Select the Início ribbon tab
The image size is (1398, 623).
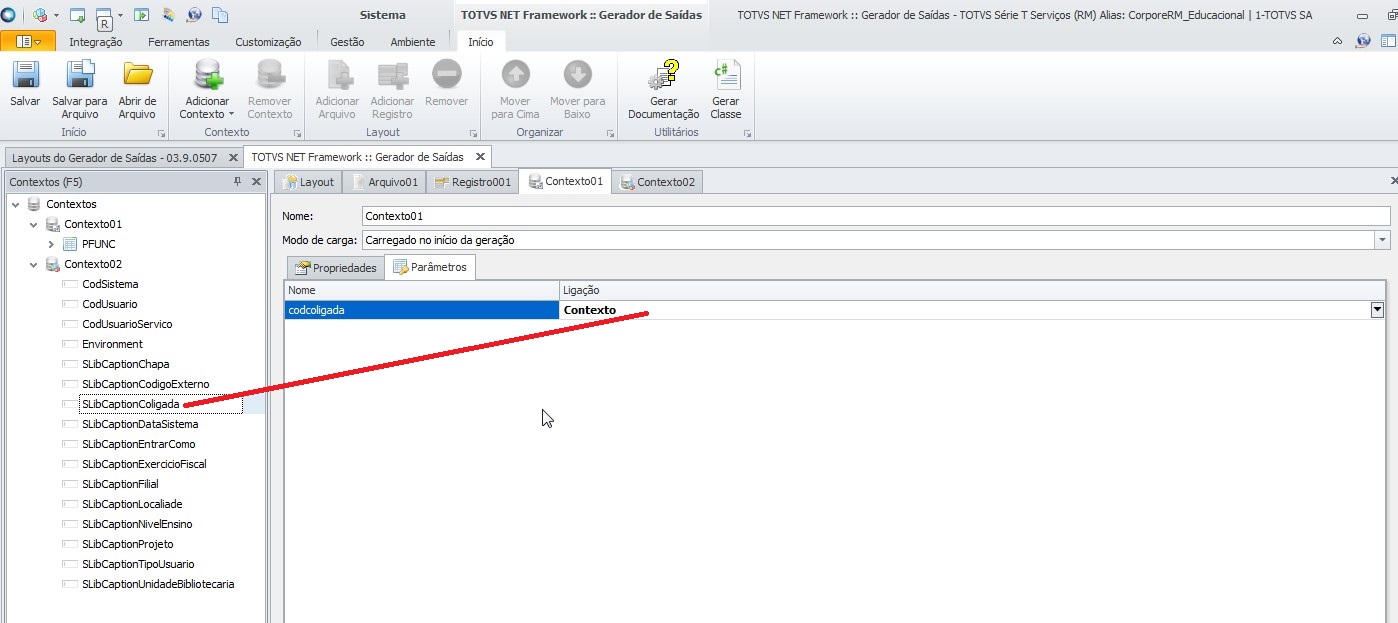tap(481, 42)
